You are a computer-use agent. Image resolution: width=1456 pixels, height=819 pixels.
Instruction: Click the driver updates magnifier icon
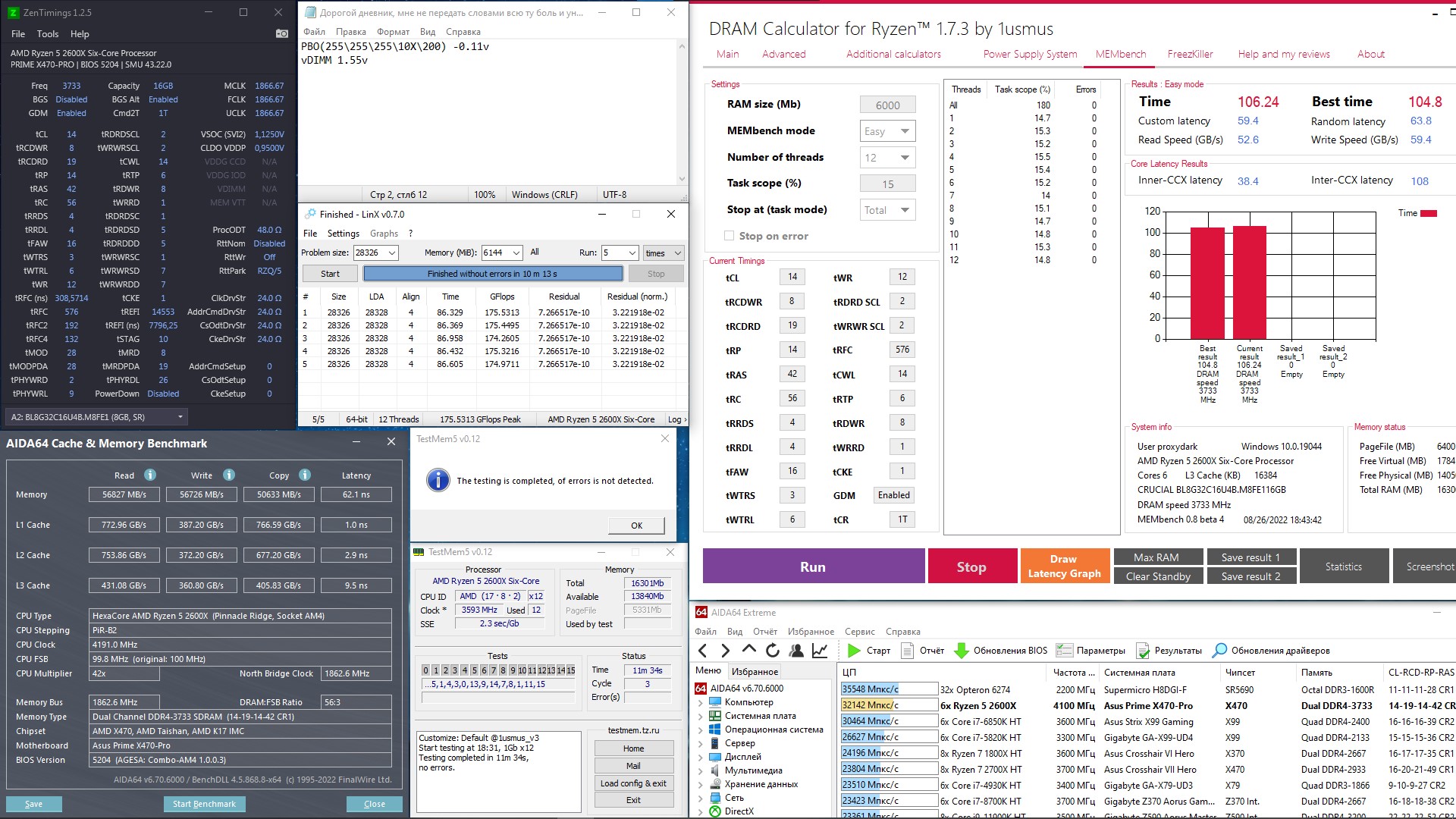pyautogui.click(x=1219, y=651)
